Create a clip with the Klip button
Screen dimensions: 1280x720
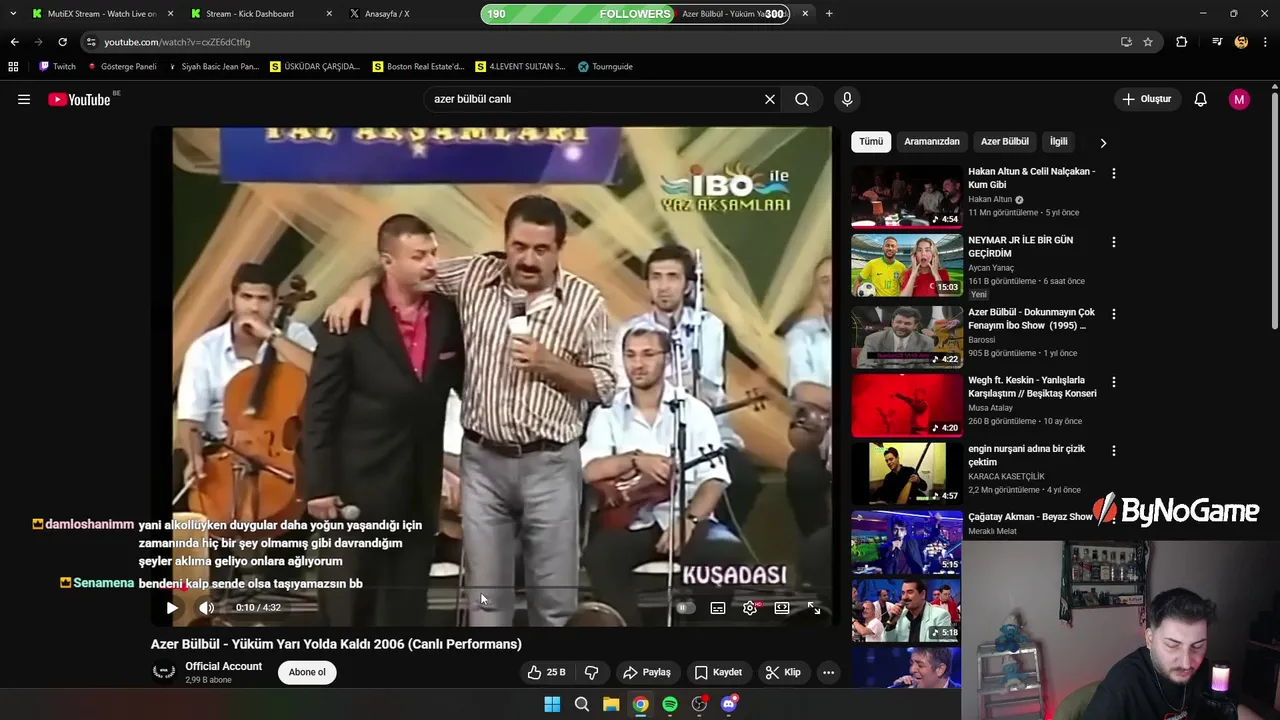pos(782,672)
